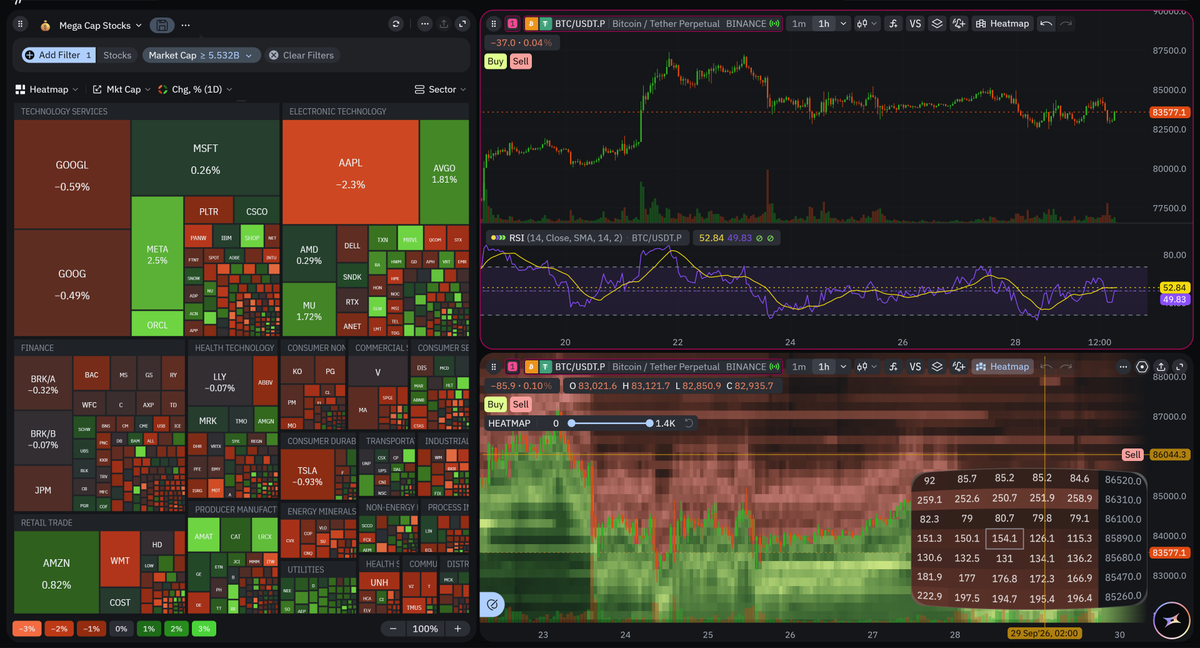The height and width of the screenshot is (648, 1200).
Task: Toggle the Stocks filter chip
Action: click(x=117, y=55)
